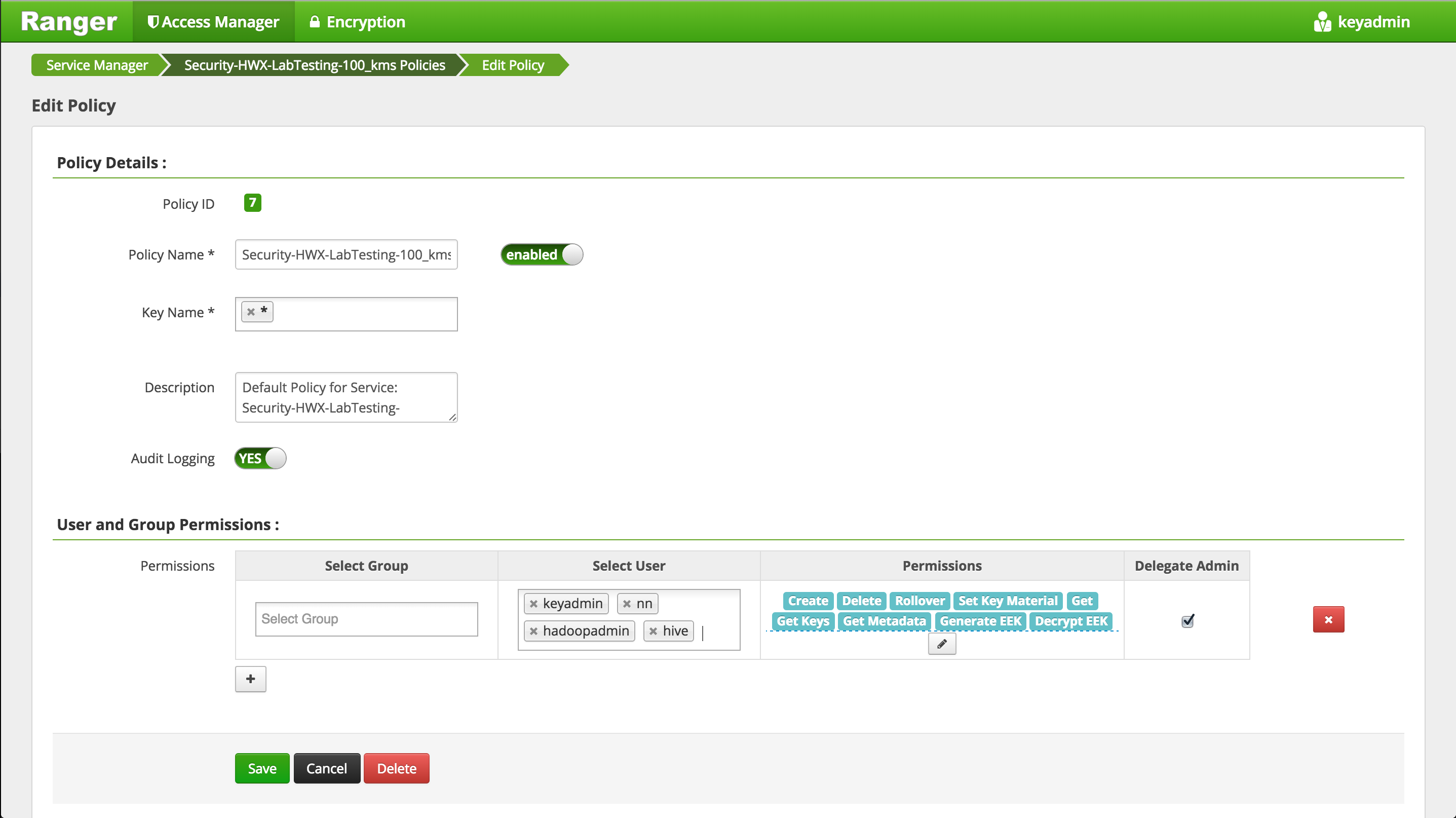
Task: Click into the Description text area
Action: click(x=347, y=397)
